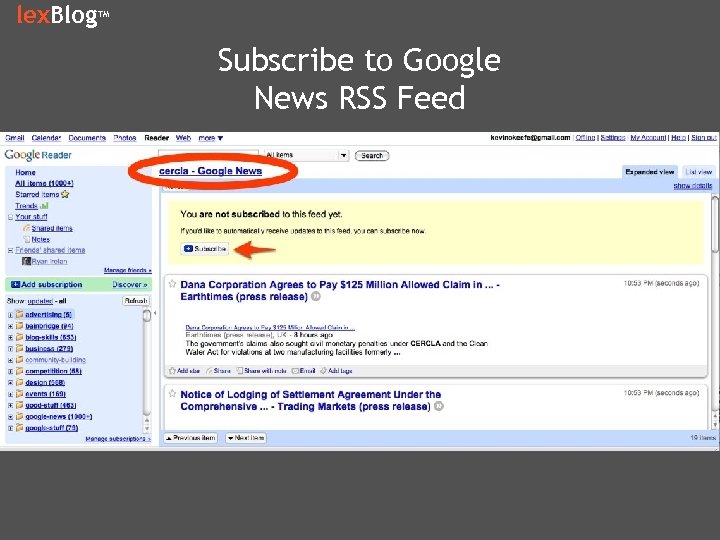
Task: Open Shared items
Action: (x=52, y=228)
